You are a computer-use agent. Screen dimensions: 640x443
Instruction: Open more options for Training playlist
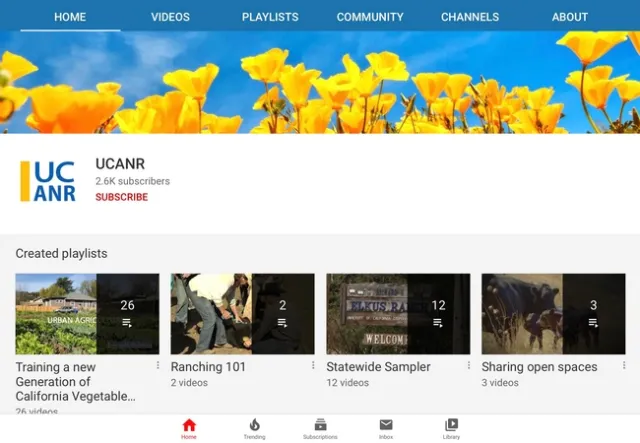pyautogui.click(x=157, y=366)
